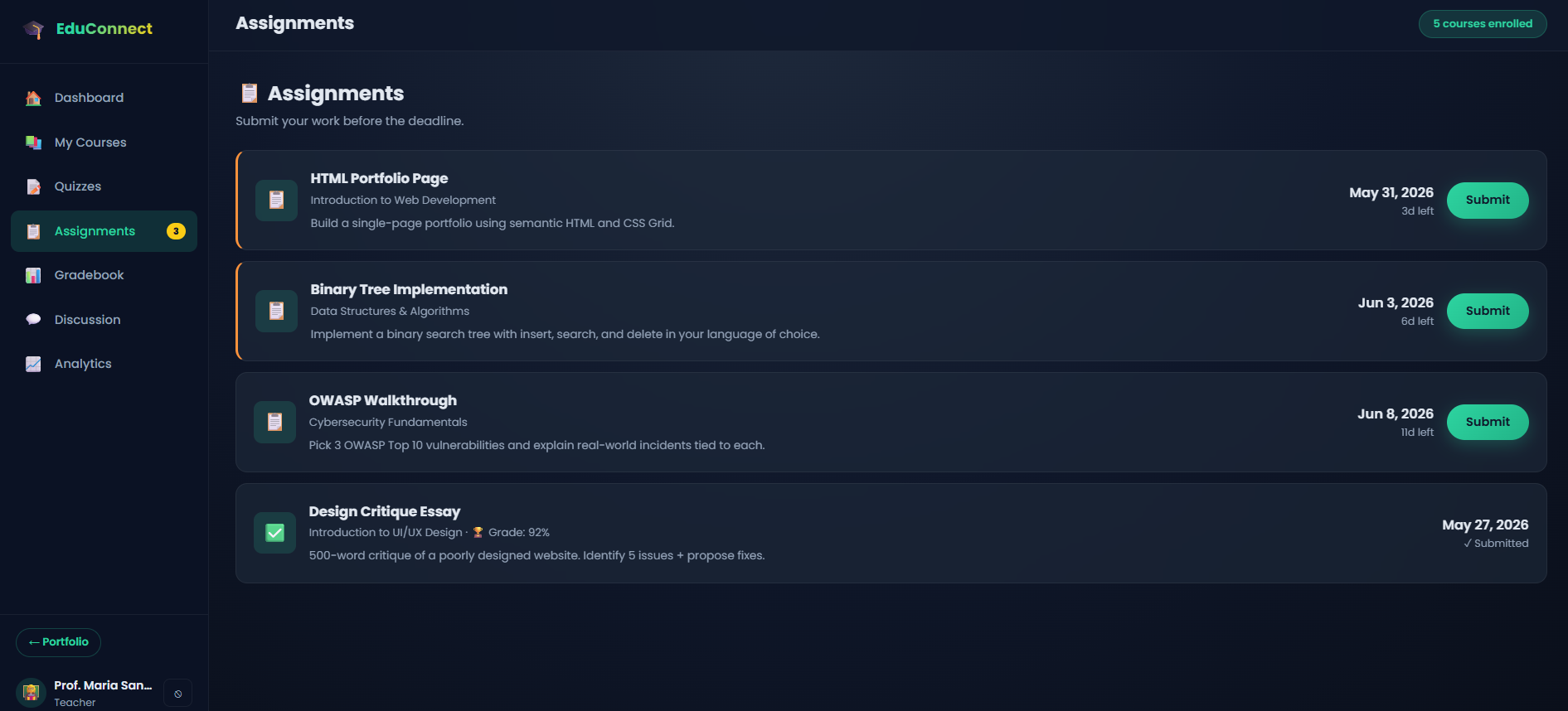Select Assignments in the sidebar menu
Image resolution: width=1568 pixels, height=711 pixels.
tap(104, 231)
